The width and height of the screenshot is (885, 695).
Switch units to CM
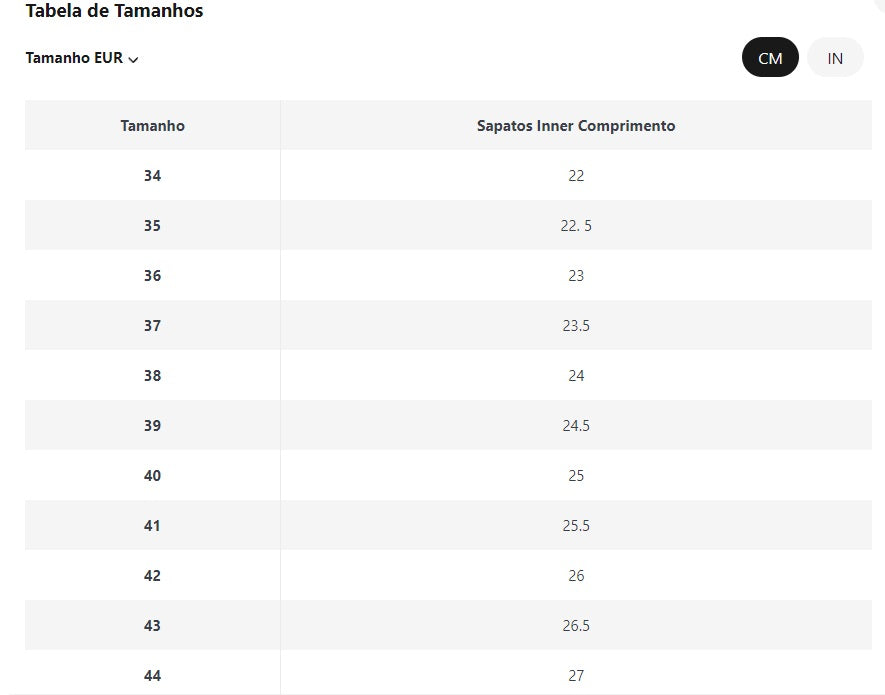coord(770,58)
